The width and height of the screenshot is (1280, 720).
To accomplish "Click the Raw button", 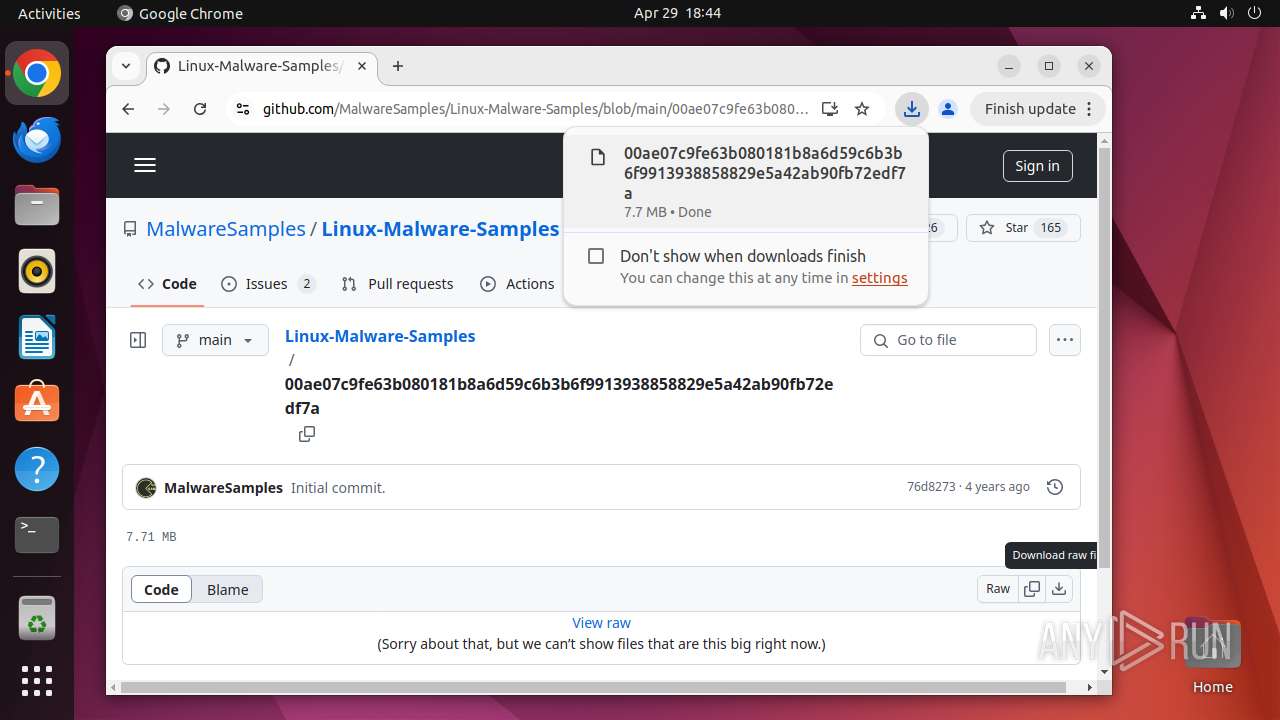I will pyautogui.click(x=998, y=589).
